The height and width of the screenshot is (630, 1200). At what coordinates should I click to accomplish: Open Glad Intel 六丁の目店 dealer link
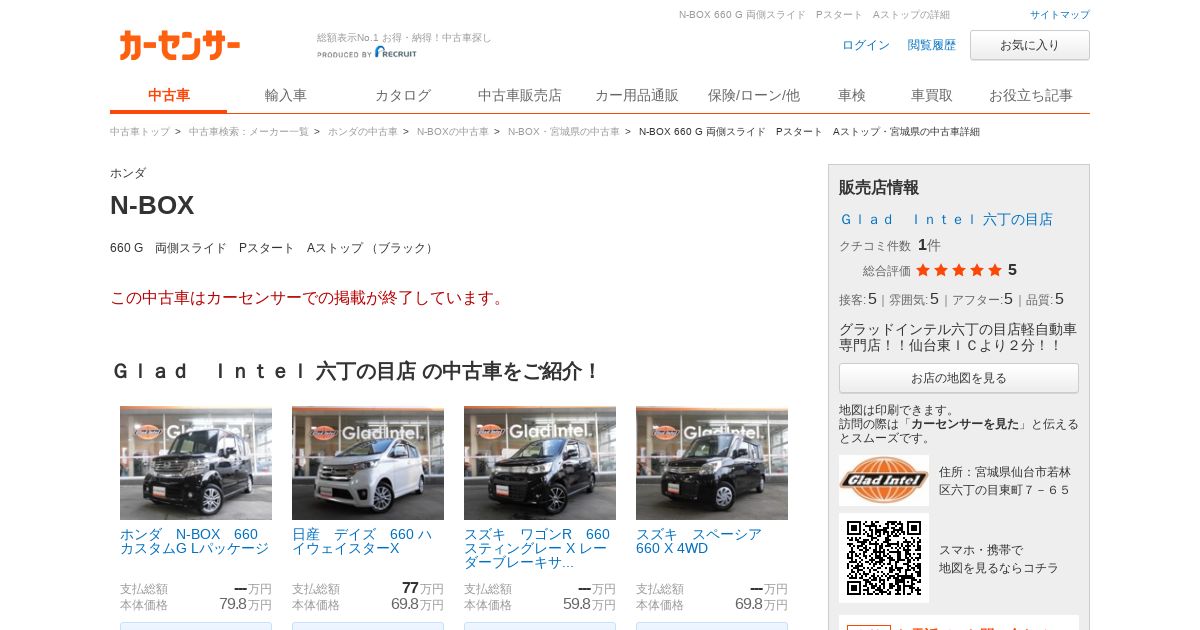[x=946, y=219]
